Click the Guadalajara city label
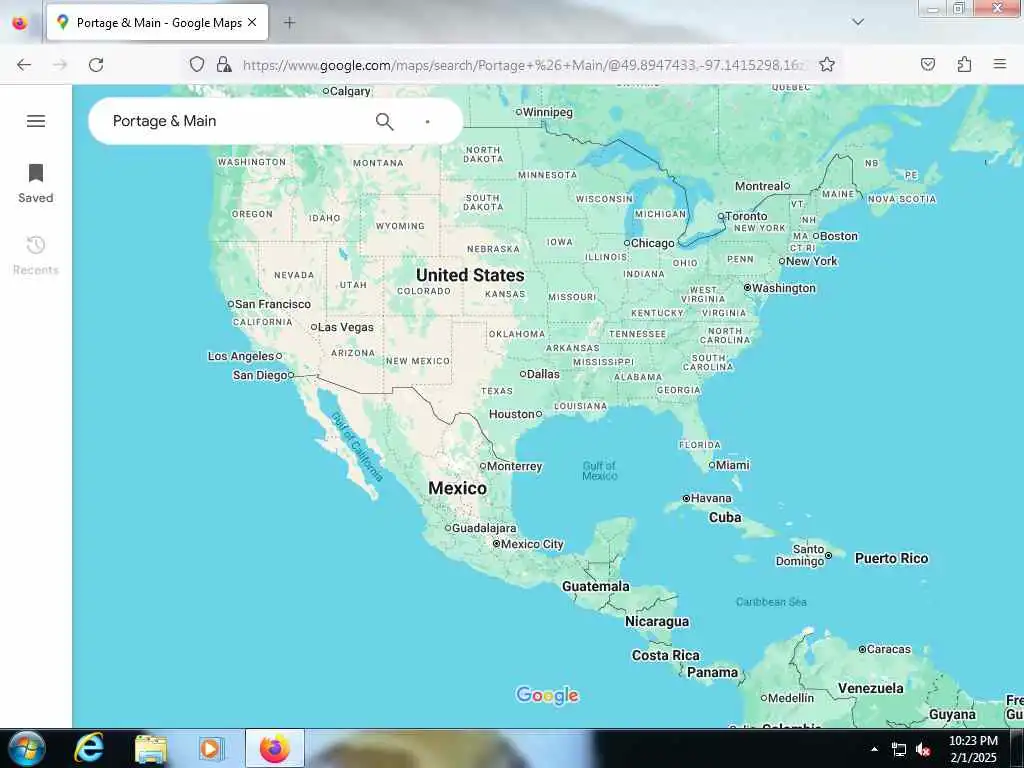 (484, 528)
